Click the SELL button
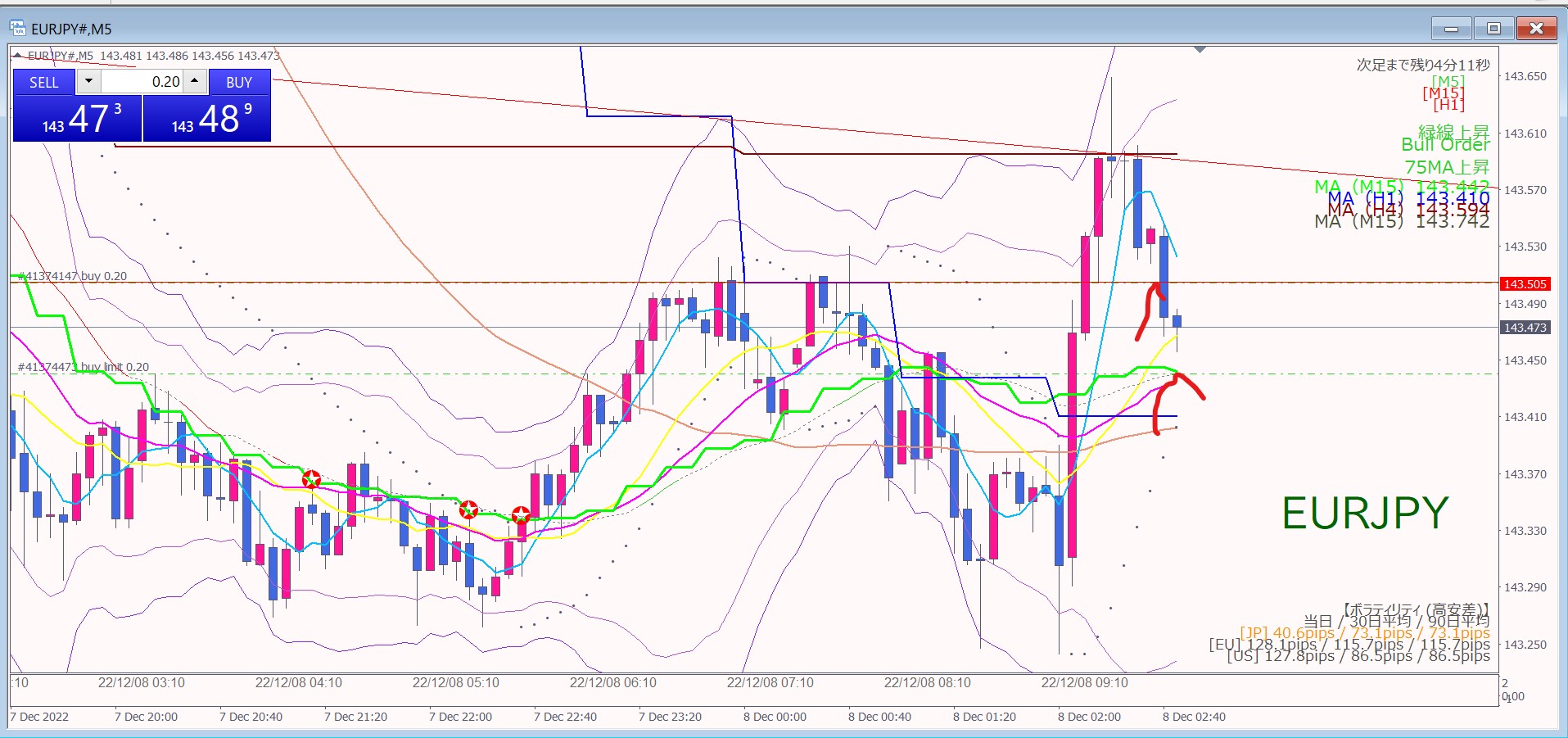Viewport: 1568px width, 738px height. click(44, 82)
